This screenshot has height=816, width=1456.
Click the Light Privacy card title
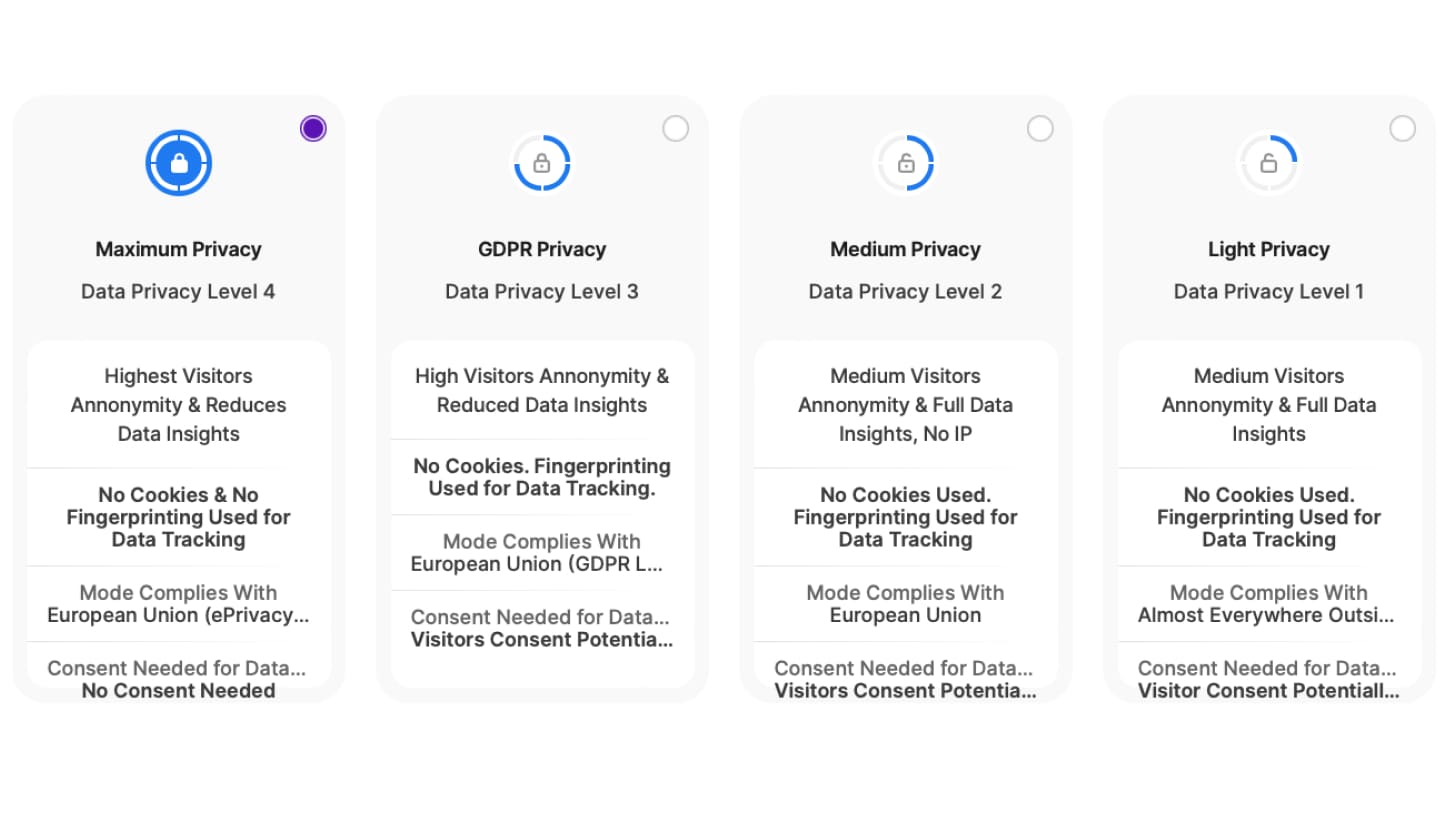(1268, 249)
